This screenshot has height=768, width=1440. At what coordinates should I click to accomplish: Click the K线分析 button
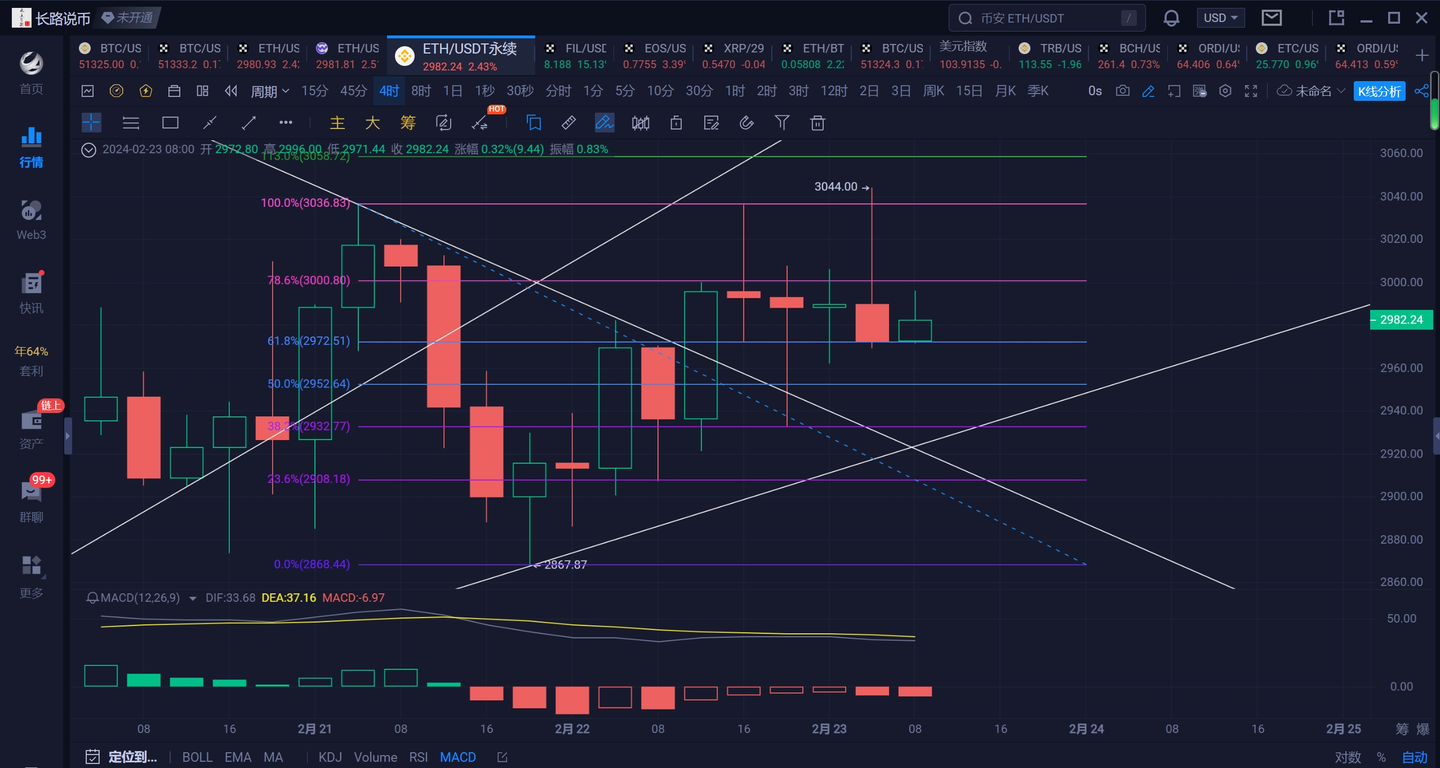pyautogui.click(x=1380, y=91)
